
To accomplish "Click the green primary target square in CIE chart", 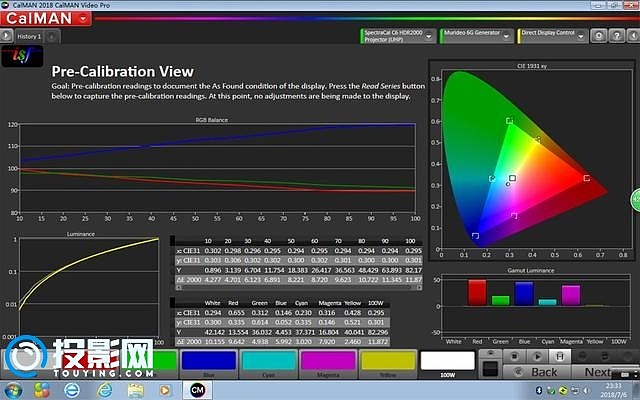I will tap(509, 121).
